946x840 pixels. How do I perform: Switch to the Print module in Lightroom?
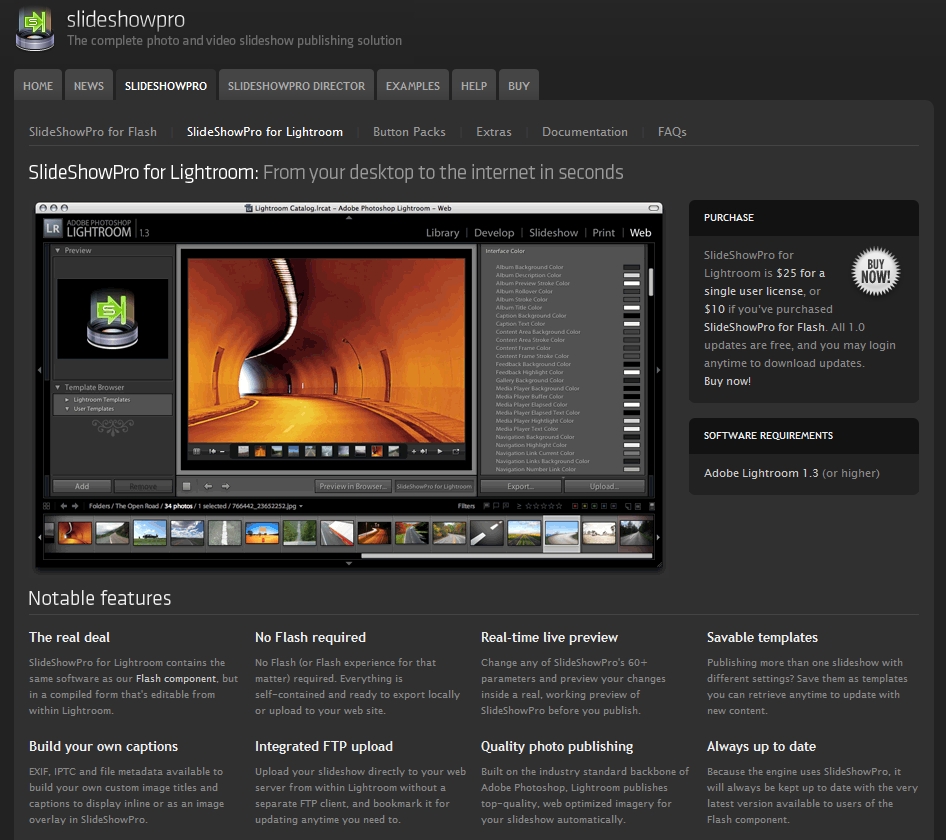(603, 233)
